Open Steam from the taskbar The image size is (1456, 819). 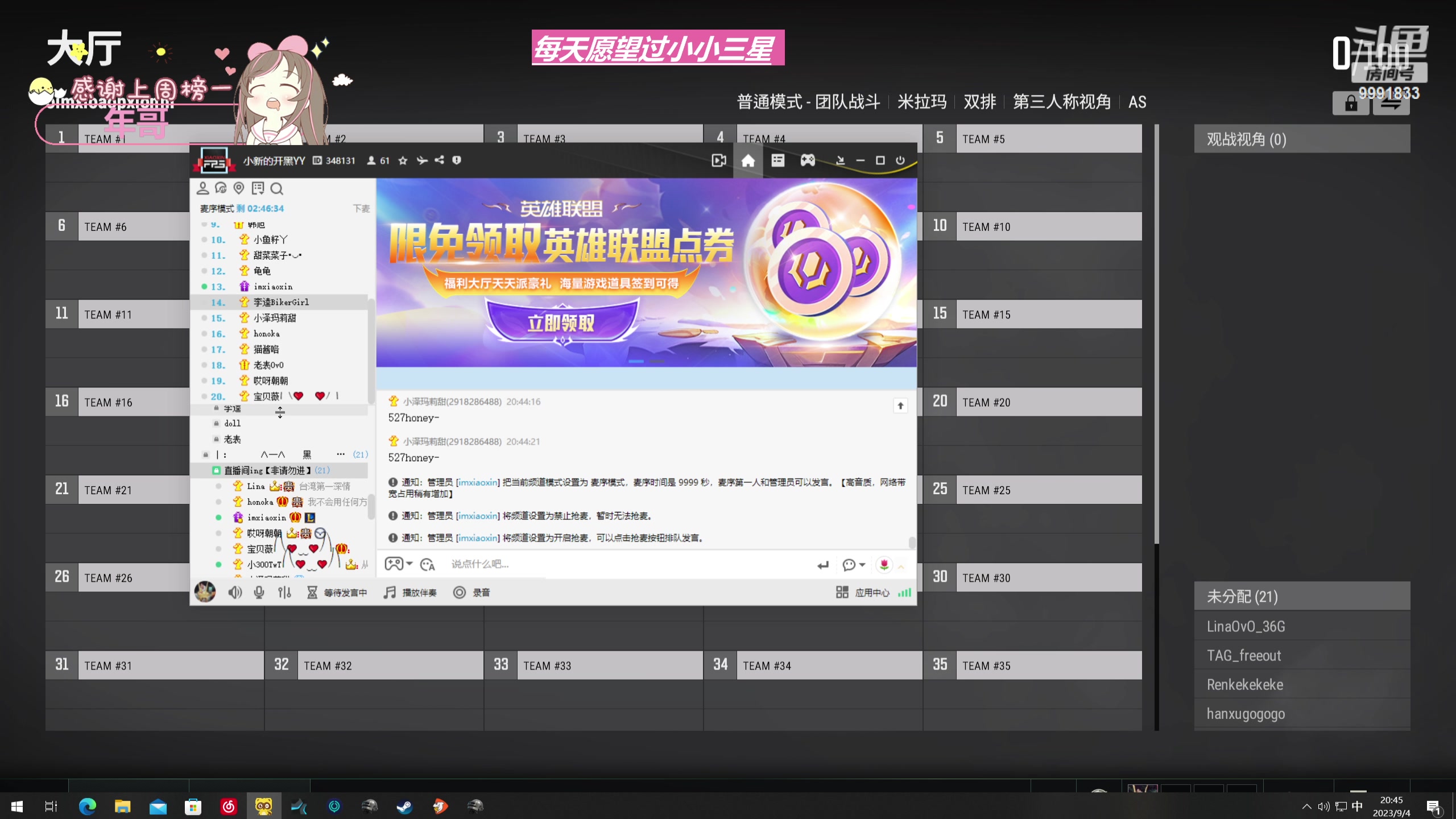405,806
